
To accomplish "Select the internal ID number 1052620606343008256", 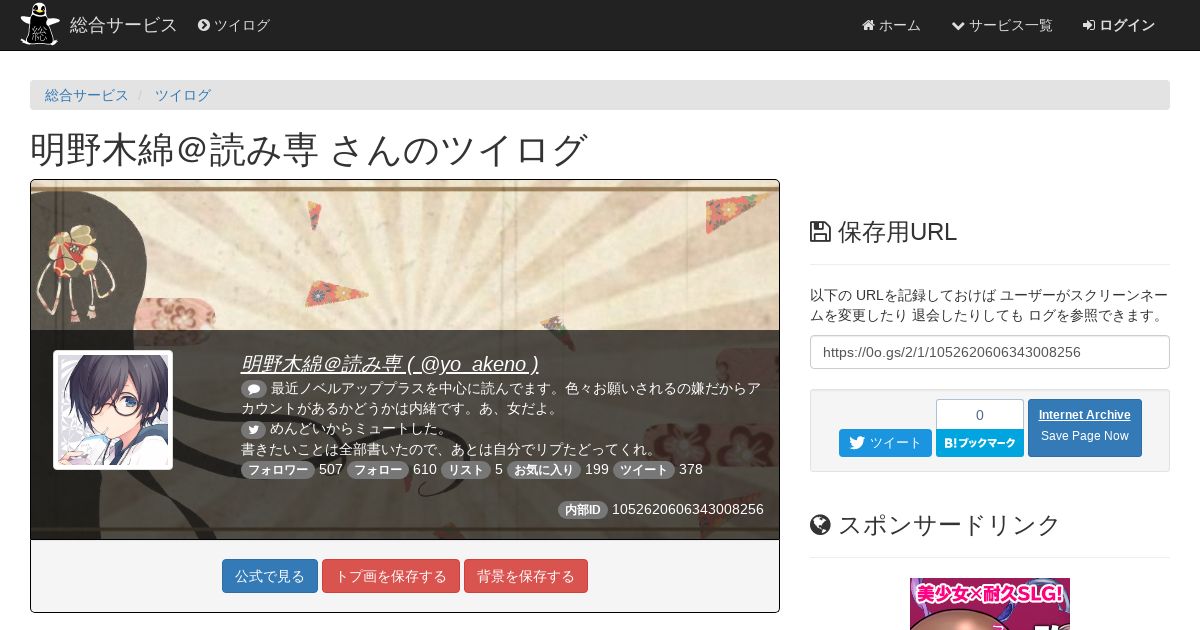I will [688, 510].
